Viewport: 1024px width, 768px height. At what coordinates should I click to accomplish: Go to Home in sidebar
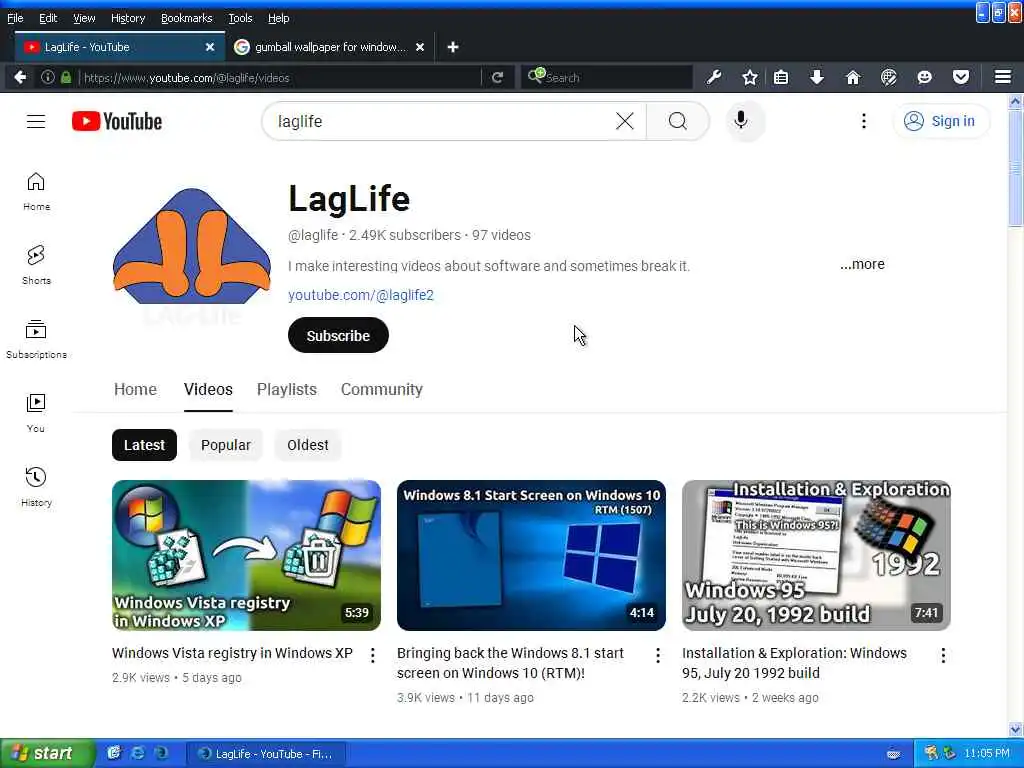(x=36, y=192)
